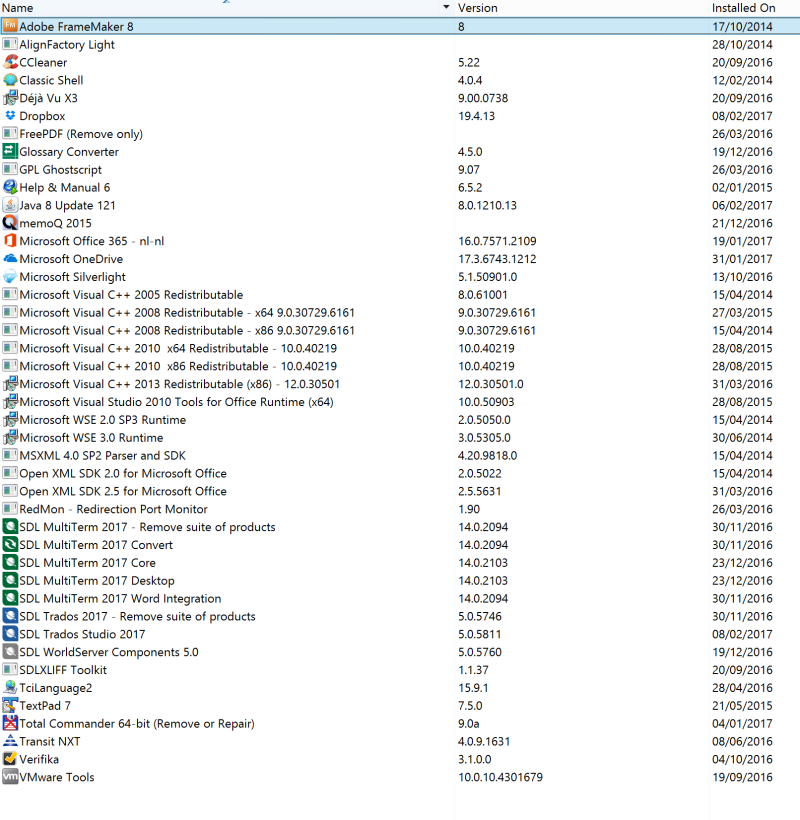The width and height of the screenshot is (800, 820).
Task: Open the Name column dropdown arrow
Action: 446,7
